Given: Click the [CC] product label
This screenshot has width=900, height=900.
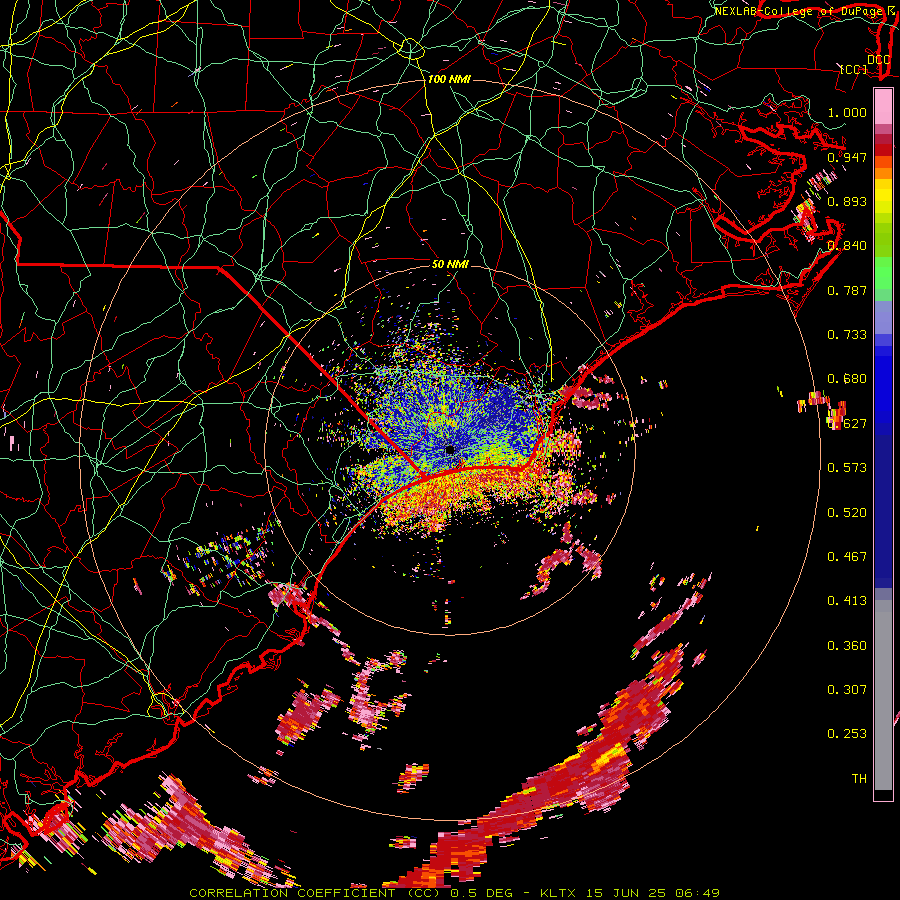Looking at the screenshot, I should (853, 69).
